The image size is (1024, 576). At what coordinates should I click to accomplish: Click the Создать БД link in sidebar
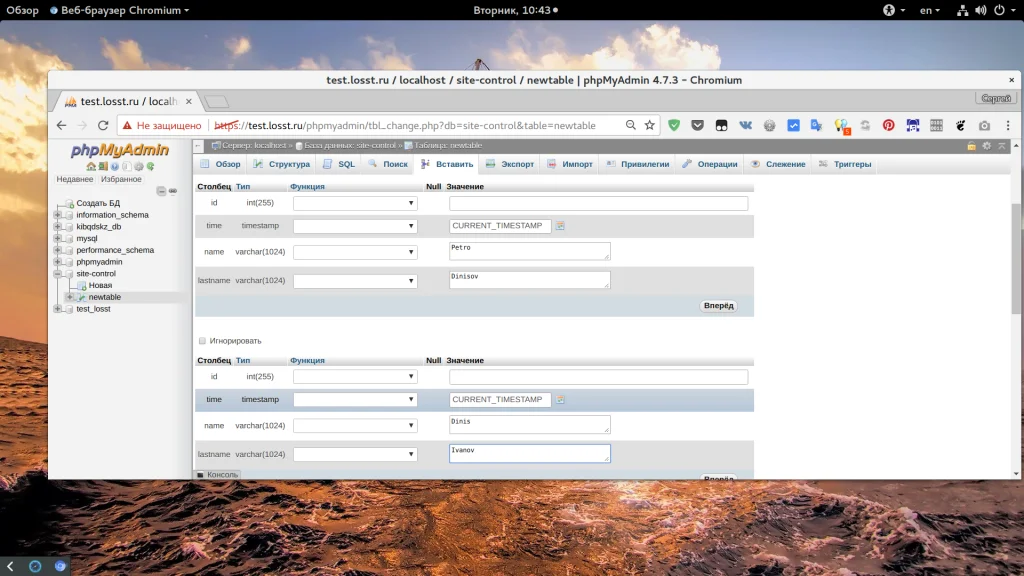click(x=97, y=203)
